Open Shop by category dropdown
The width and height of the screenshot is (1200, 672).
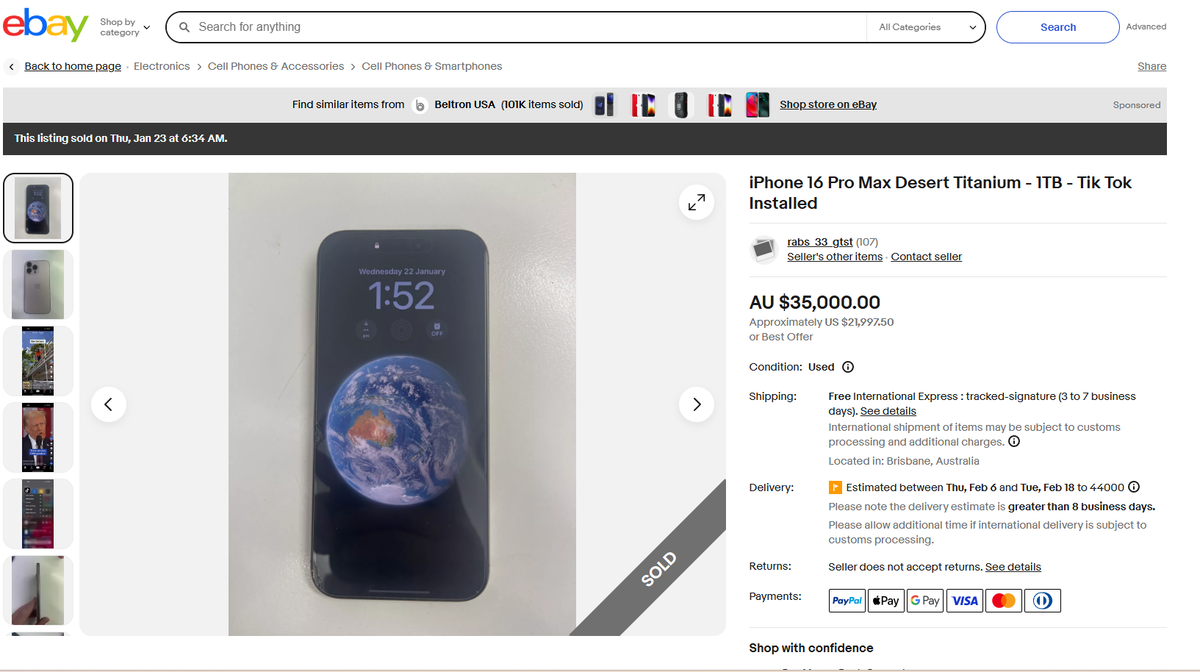(x=125, y=27)
